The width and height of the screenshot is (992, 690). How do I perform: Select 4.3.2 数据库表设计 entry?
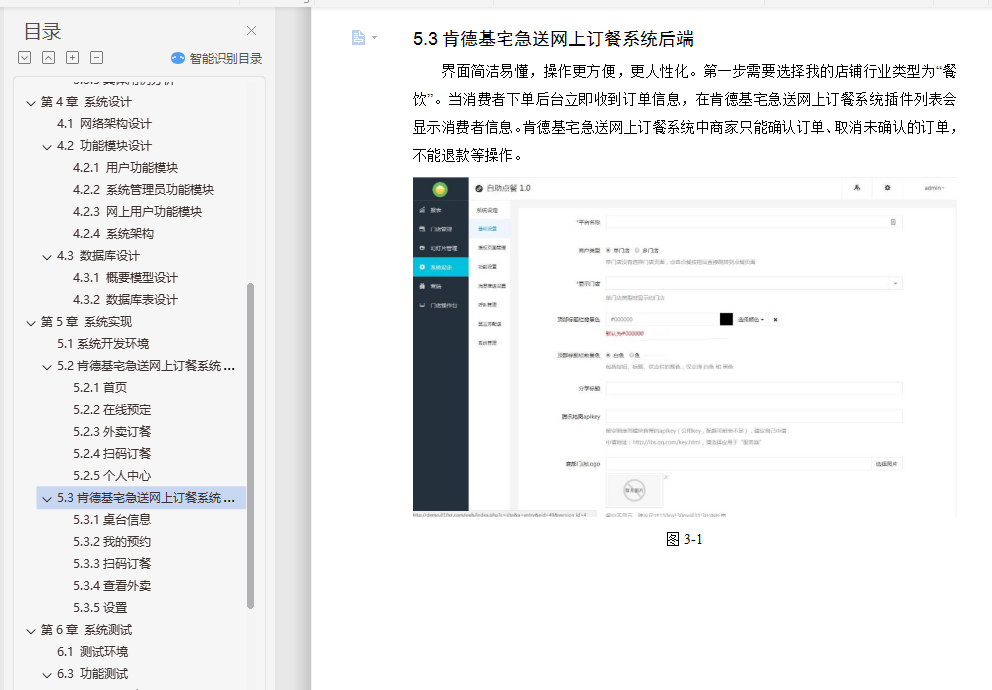(125, 300)
